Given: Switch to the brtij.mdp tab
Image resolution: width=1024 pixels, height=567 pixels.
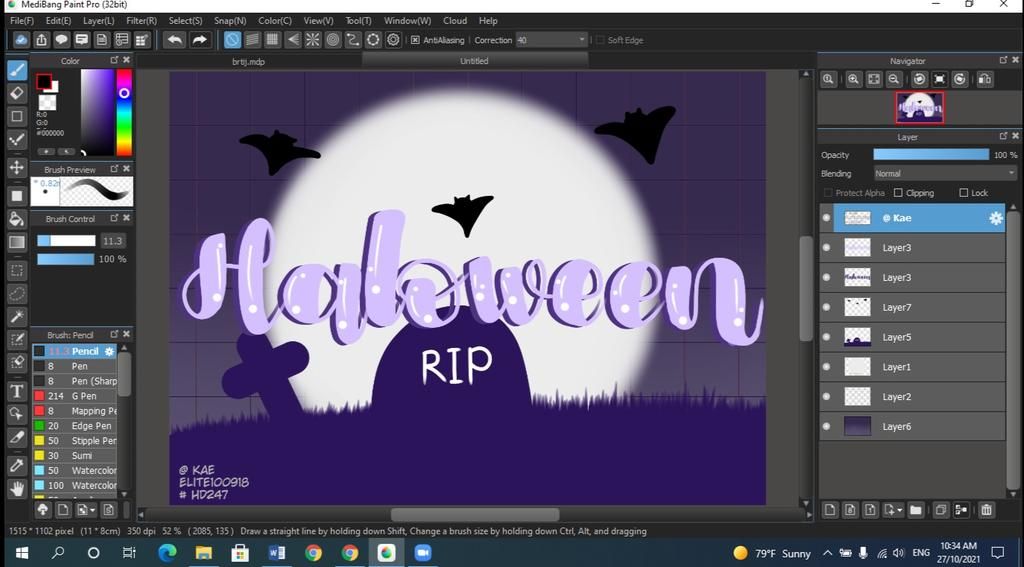Looking at the screenshot, I should 249,61.
